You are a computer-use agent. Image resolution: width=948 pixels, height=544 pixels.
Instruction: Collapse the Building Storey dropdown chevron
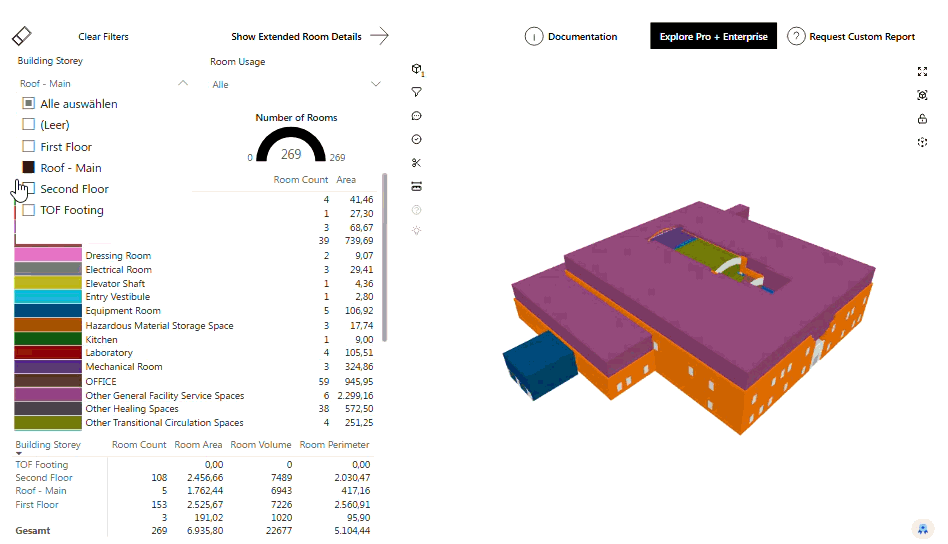pos(183,83)
